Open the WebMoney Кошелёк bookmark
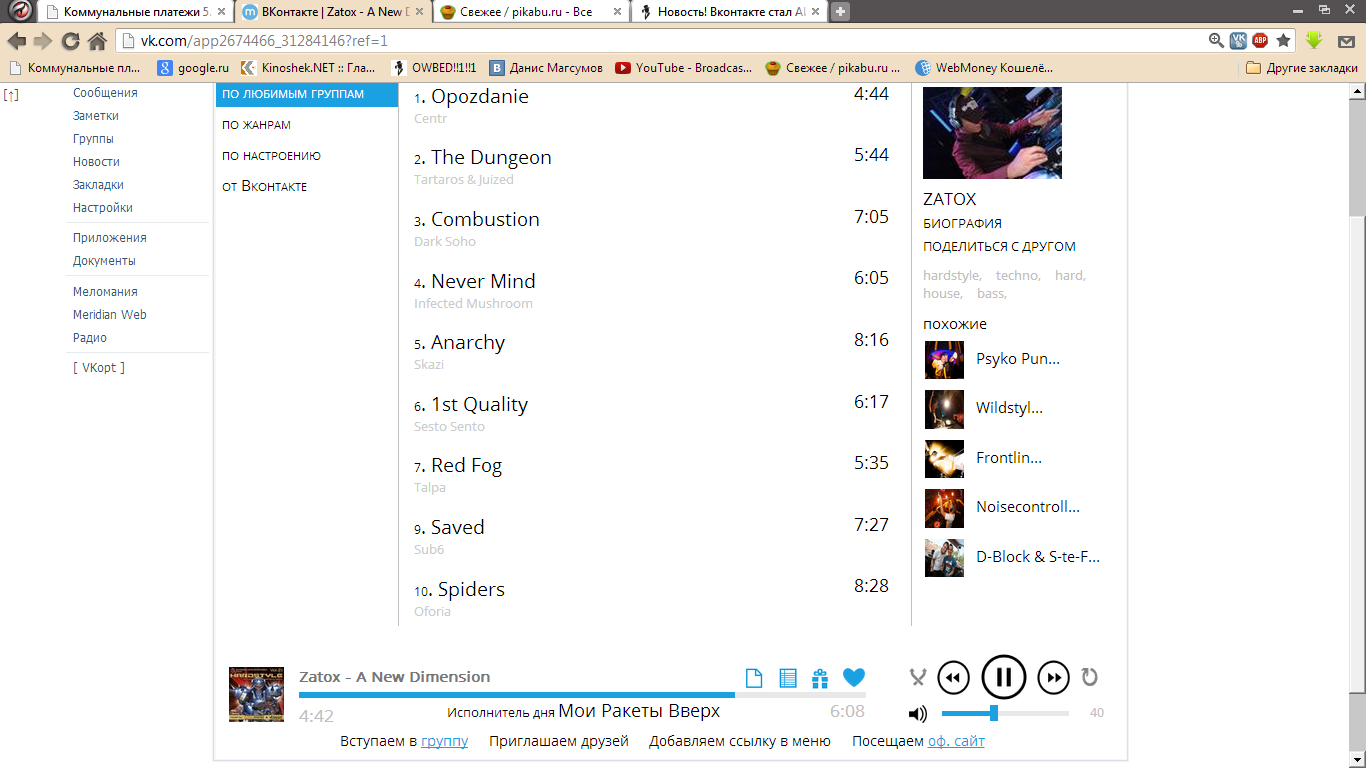 [x=984, y=68]
